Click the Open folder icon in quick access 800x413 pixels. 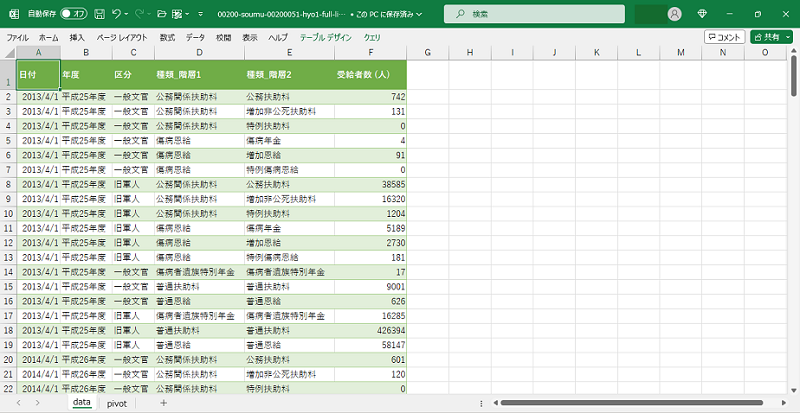pyautogui.click(x=161, y=15)
